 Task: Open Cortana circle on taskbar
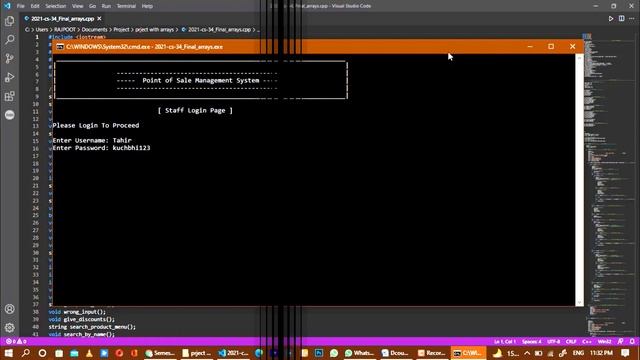click(x=42, y=353)
